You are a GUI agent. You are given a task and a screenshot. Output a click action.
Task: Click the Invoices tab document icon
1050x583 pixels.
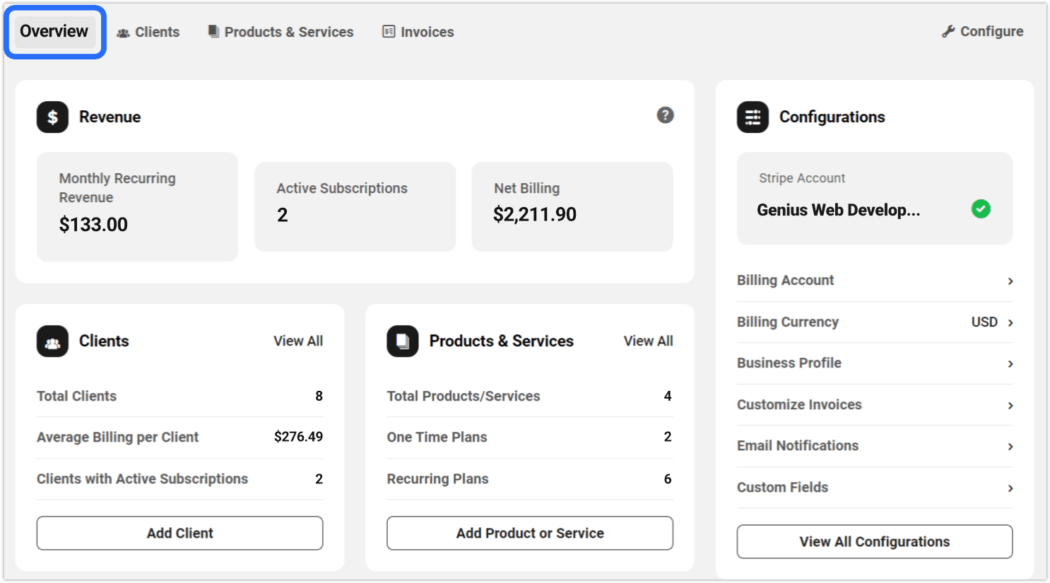click(388, 31)
